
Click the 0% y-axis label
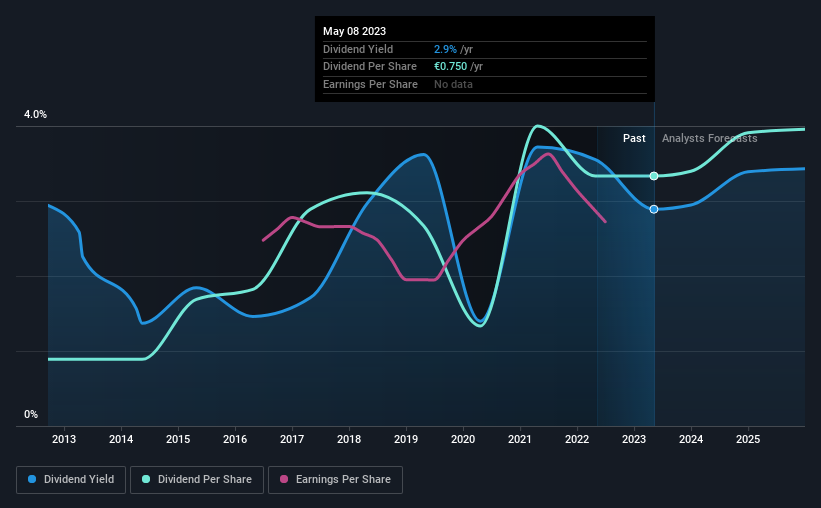(31, 414)
